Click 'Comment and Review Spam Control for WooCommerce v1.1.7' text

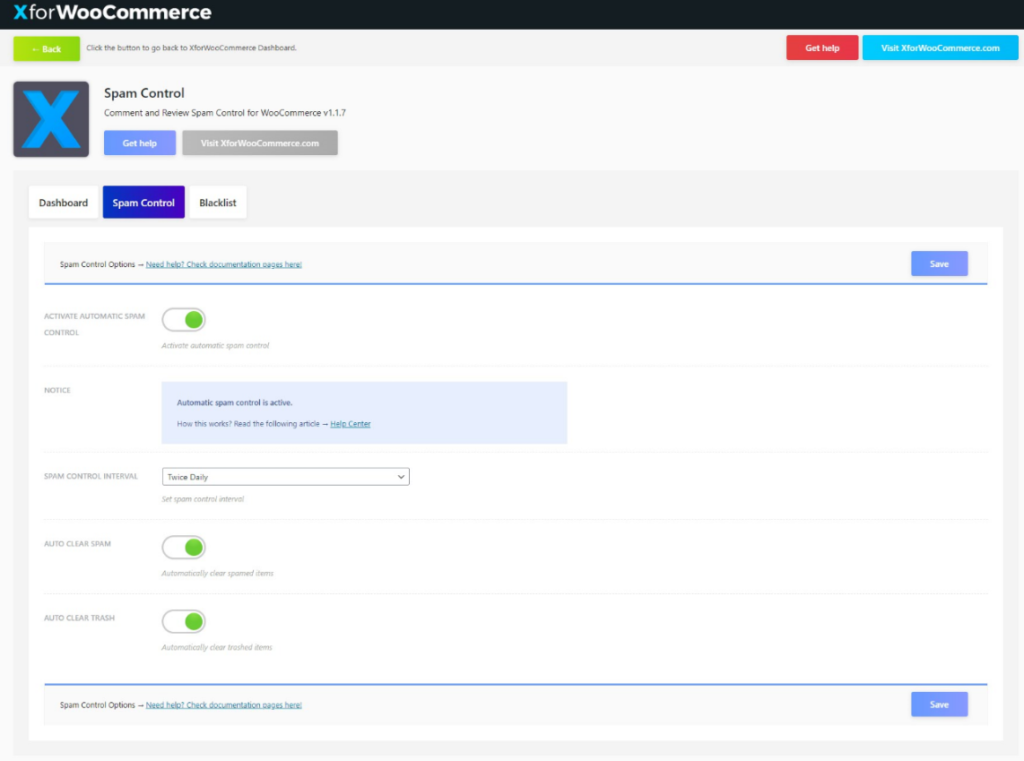(225, 113)
